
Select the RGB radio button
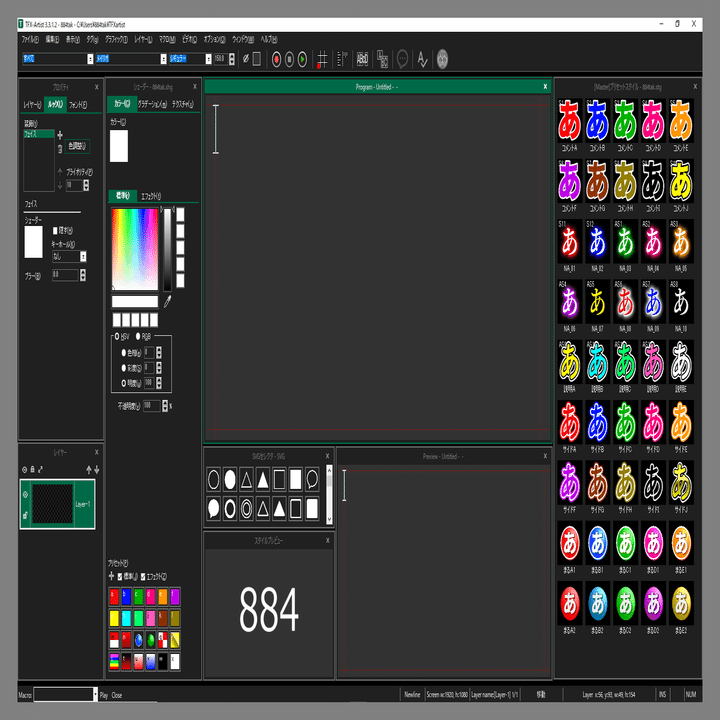pos(138,337)
